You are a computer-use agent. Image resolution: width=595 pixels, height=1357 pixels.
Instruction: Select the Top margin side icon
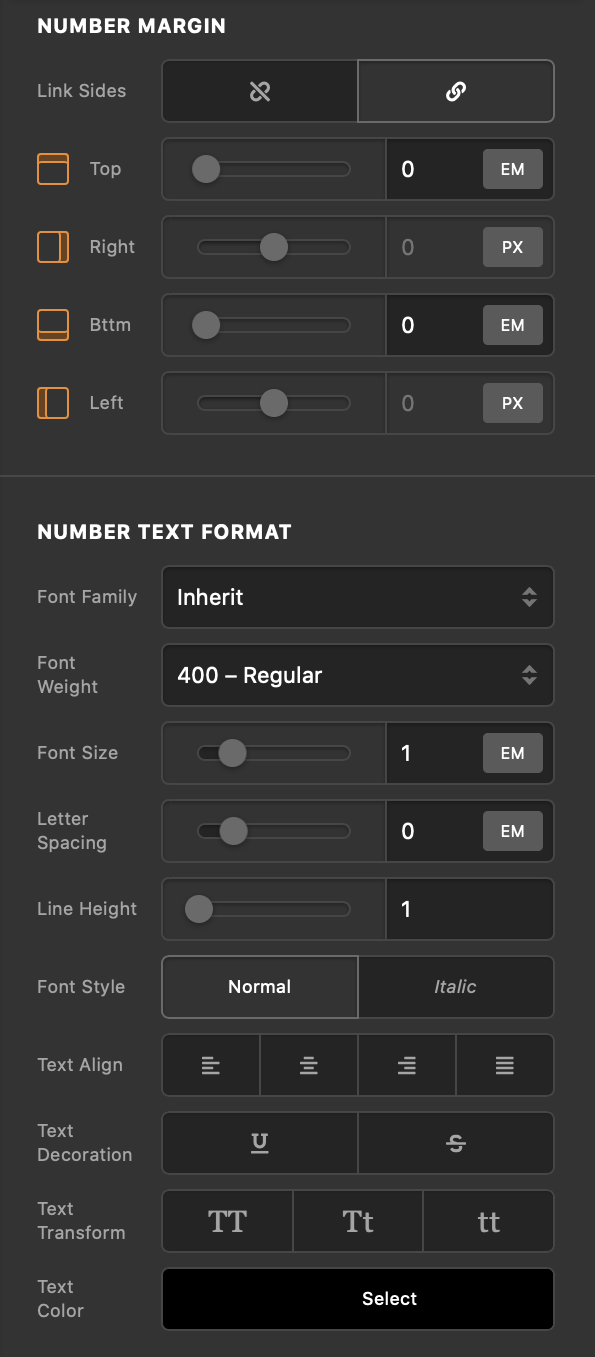[52, 169]
